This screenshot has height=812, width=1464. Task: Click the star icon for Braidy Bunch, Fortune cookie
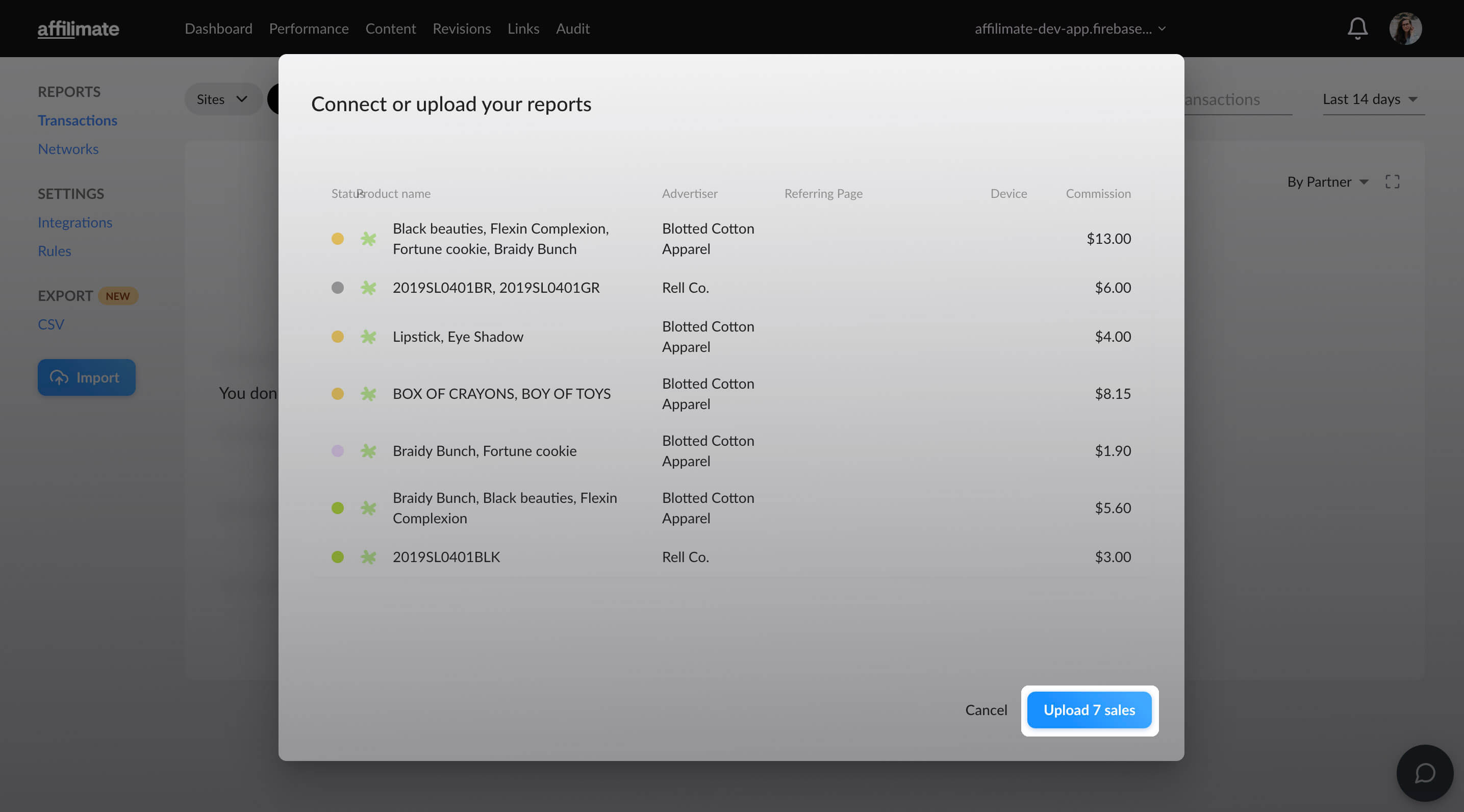(368, 451)
